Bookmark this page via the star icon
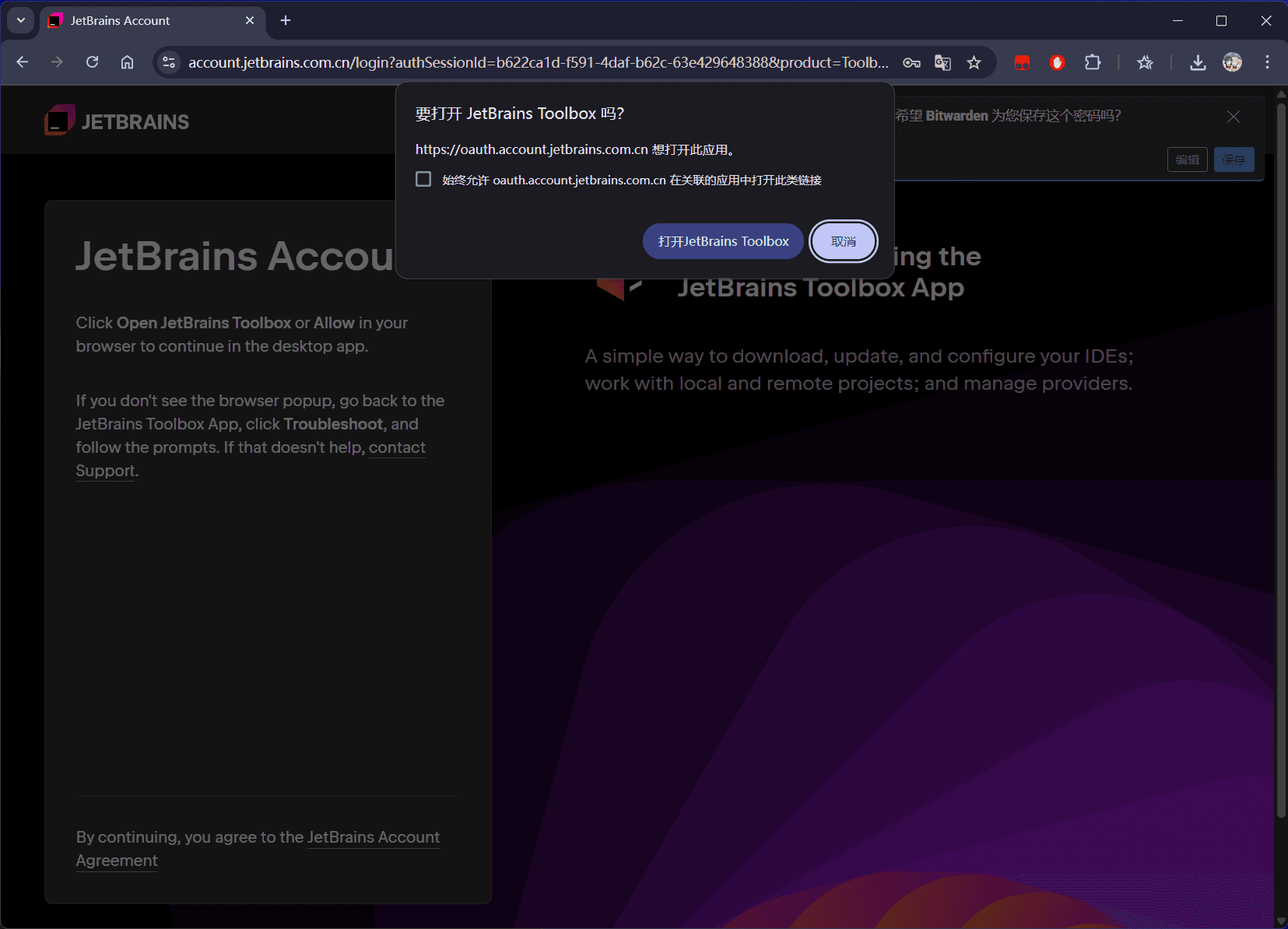Image resolution: width=1288 pixels, height=929 pixels. point(974,62)
